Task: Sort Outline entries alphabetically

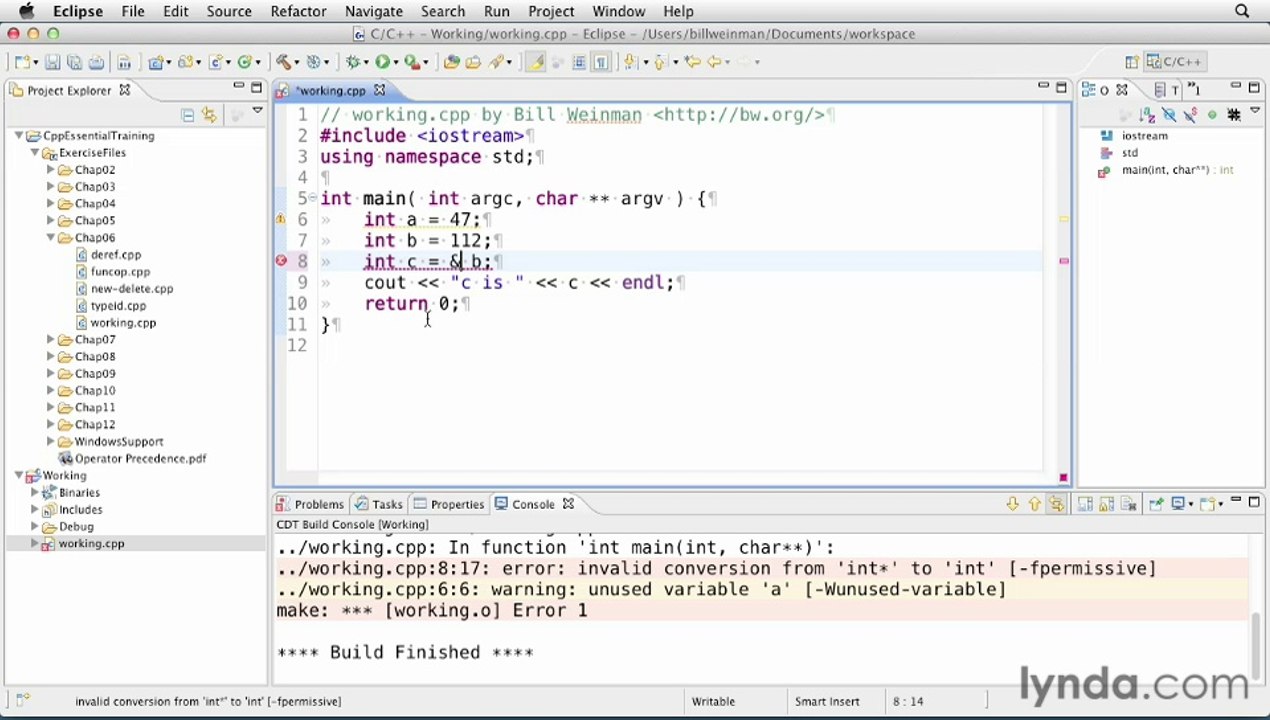Action: pos(1147,115)
